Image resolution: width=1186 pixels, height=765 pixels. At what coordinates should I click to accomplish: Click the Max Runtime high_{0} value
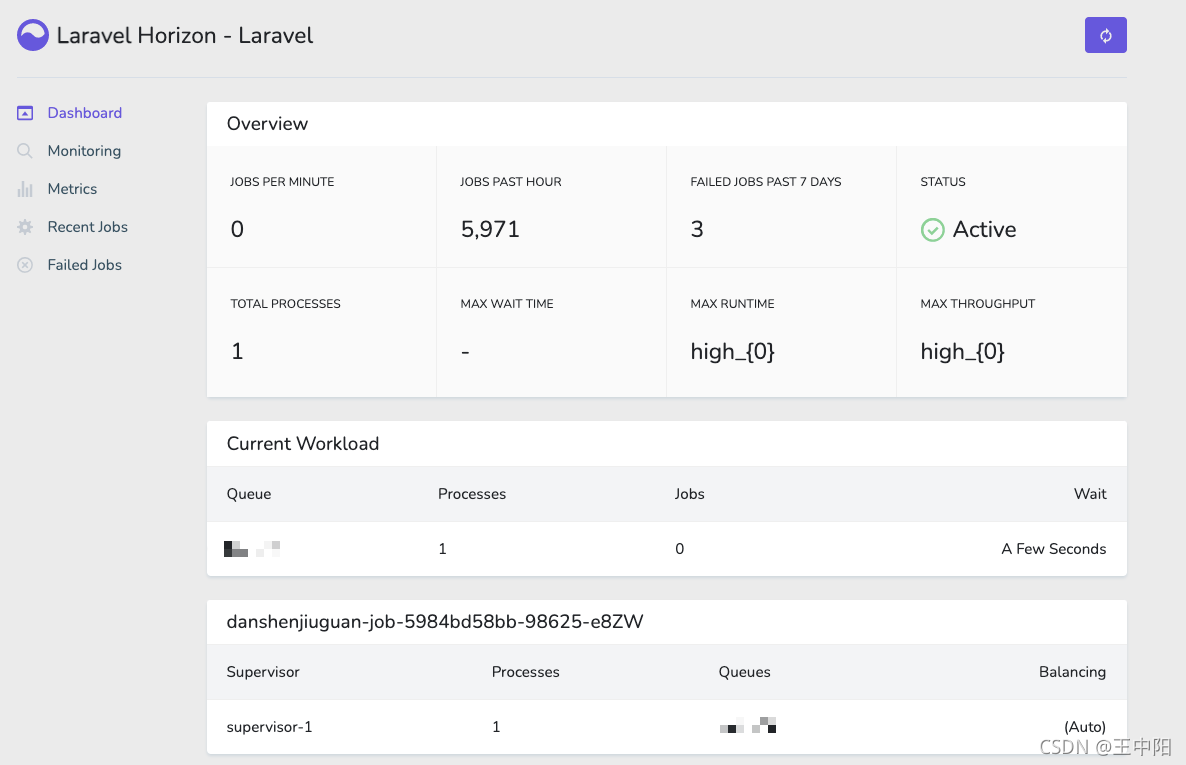(732, 351)
